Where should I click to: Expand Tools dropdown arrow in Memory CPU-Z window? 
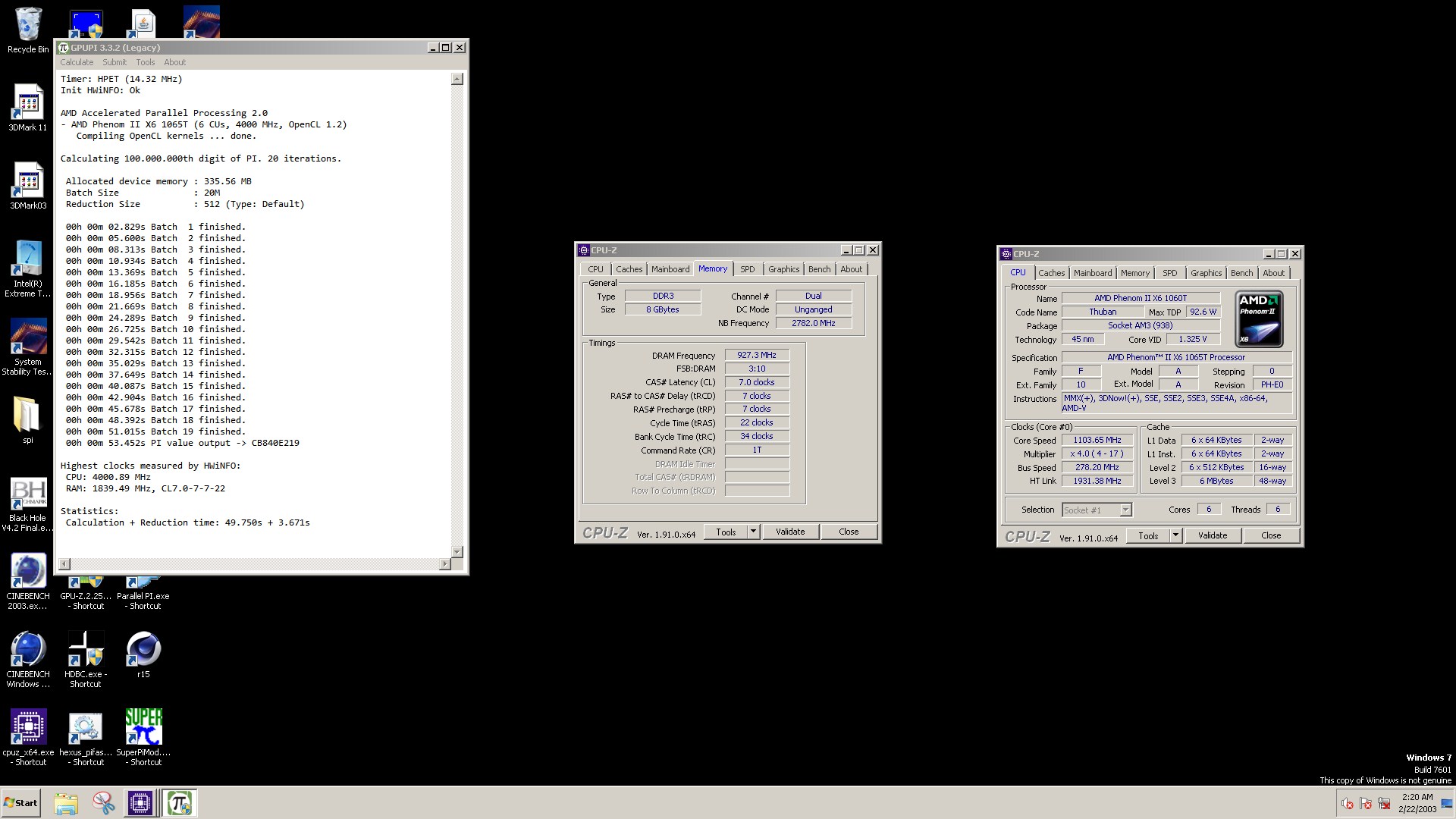pyautogui.click(x=753, y=532)
